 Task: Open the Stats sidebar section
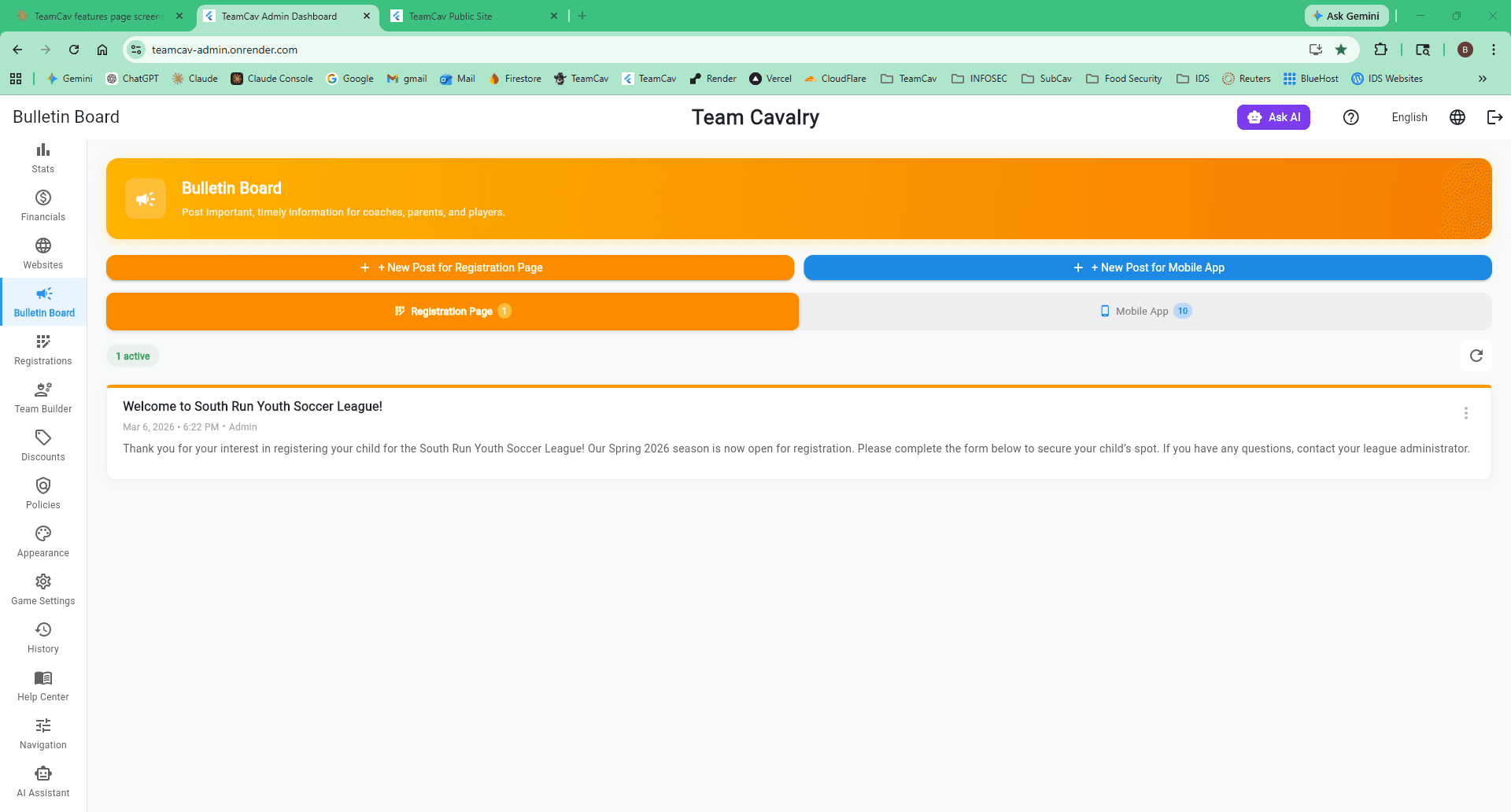pyautogui.click(x=43, y=157)
